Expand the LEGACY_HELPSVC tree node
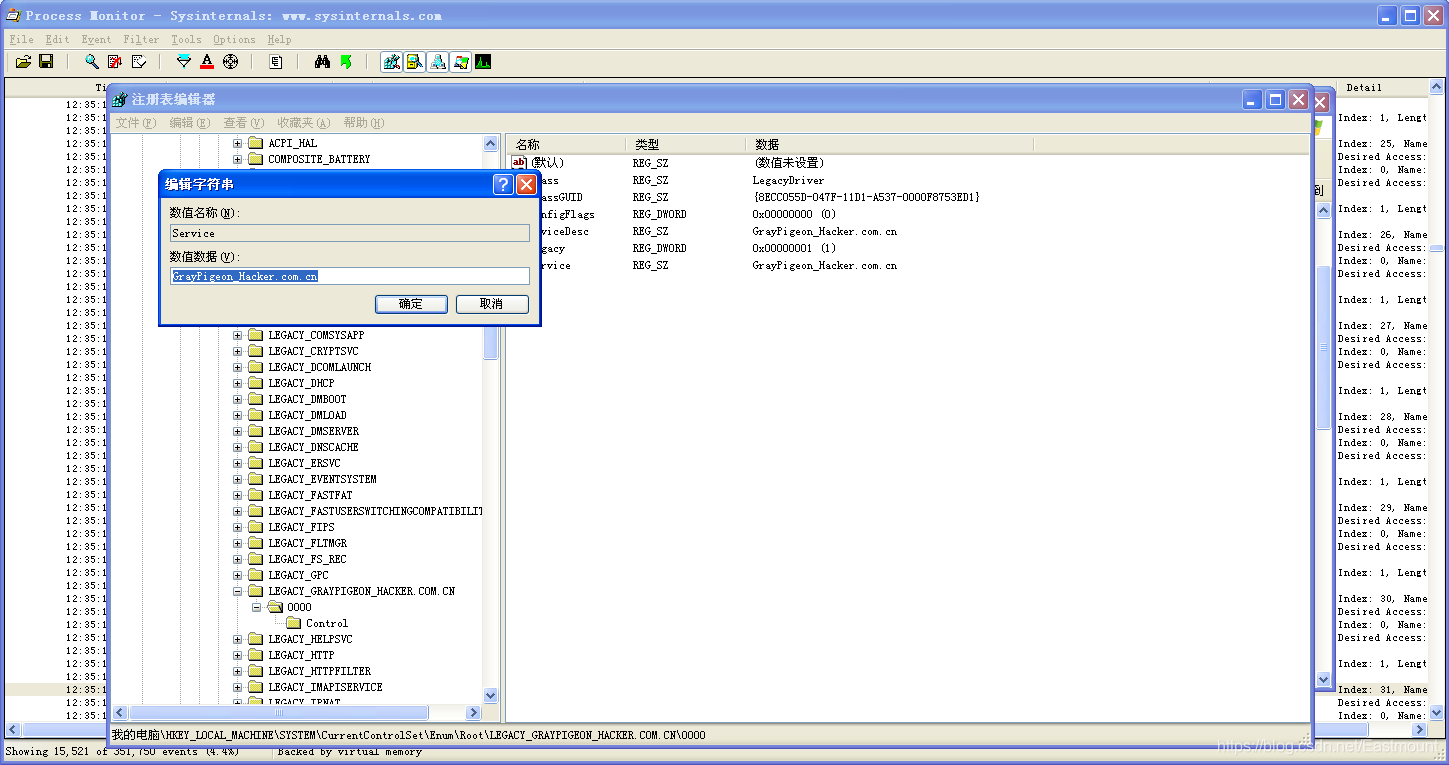Image resolution: width=1449 pixels, height=765 pixels. 238,639
